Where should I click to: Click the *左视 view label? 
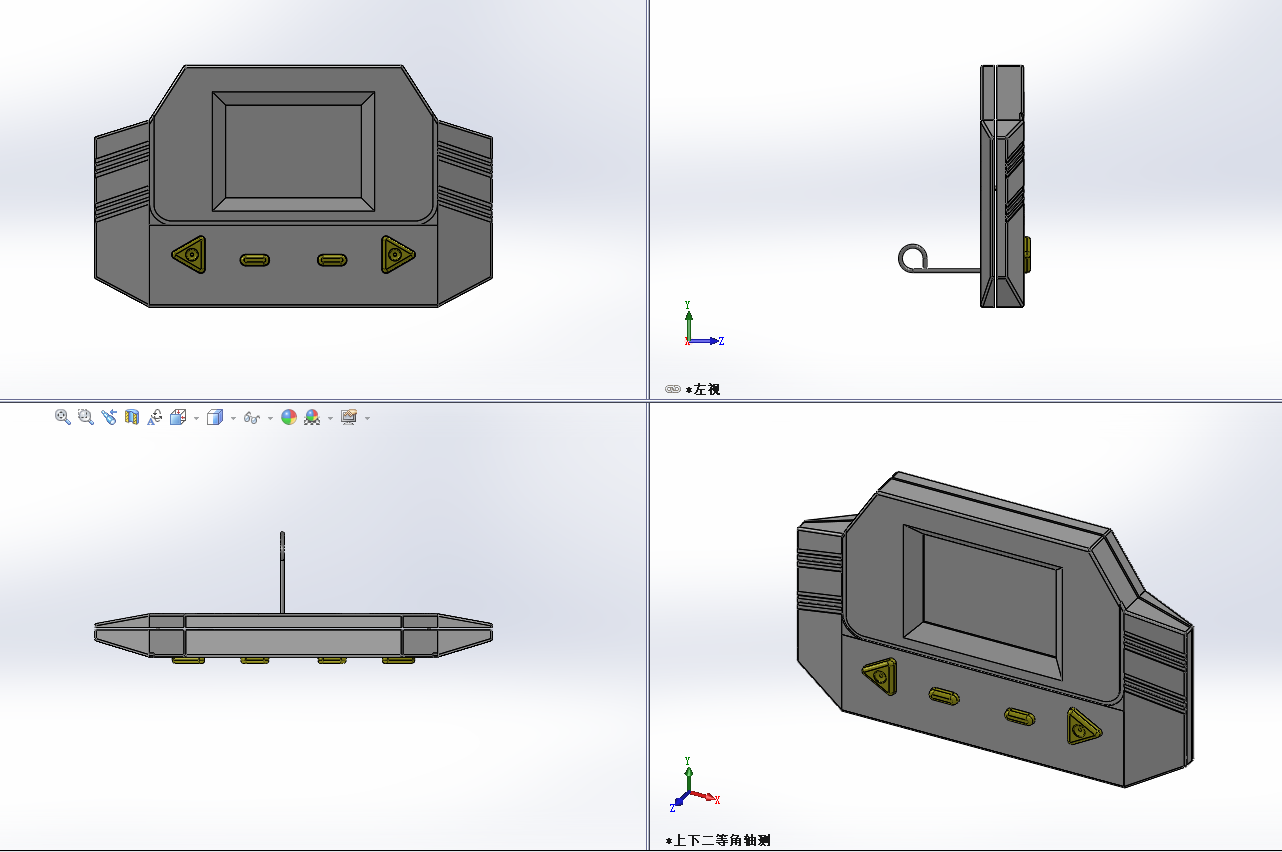pyautogui.click(x=702, y=389)
